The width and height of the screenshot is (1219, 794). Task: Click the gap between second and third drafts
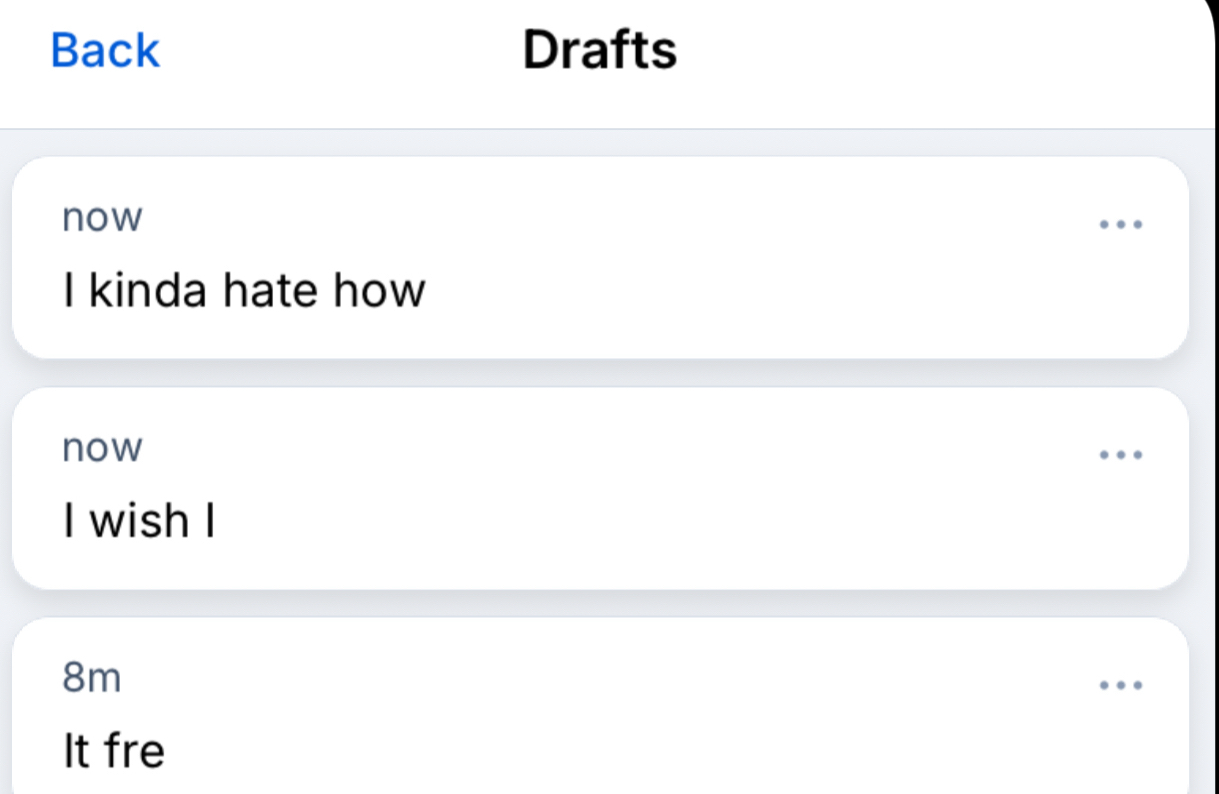pyautogui.click(x=600, y=603)
